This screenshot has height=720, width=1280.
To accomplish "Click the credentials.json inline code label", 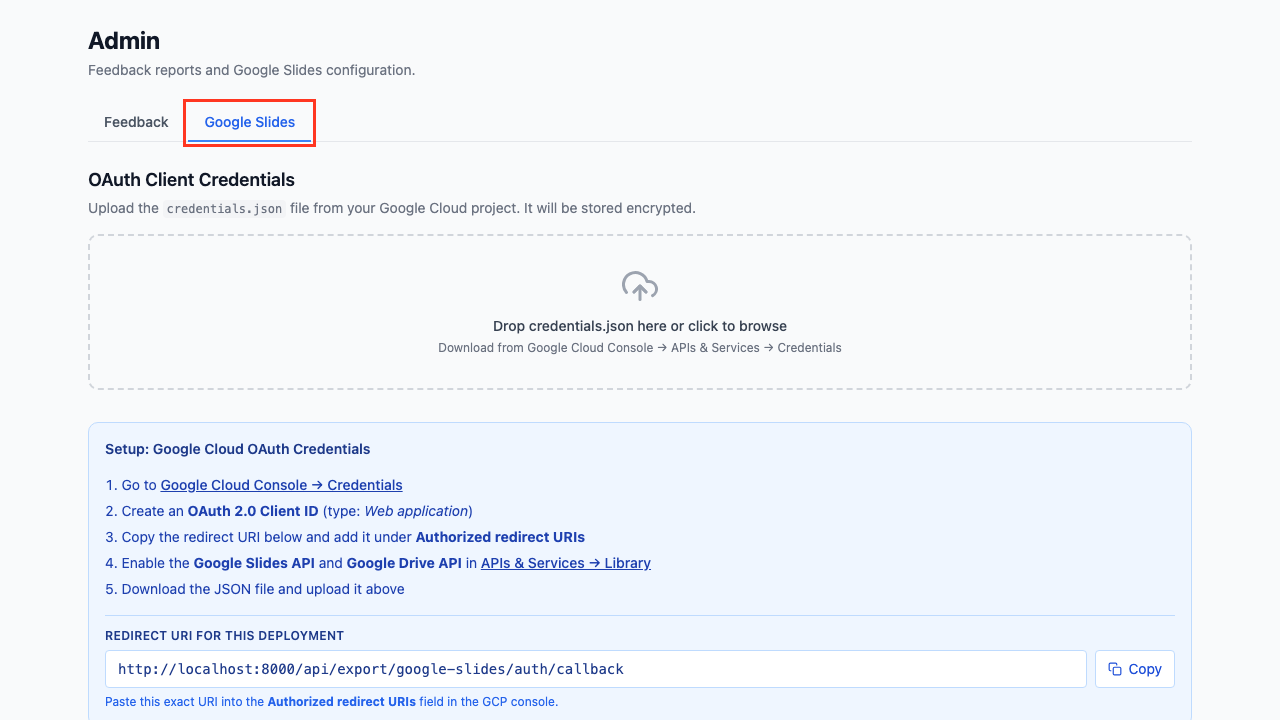I will (x=224, y=209).
